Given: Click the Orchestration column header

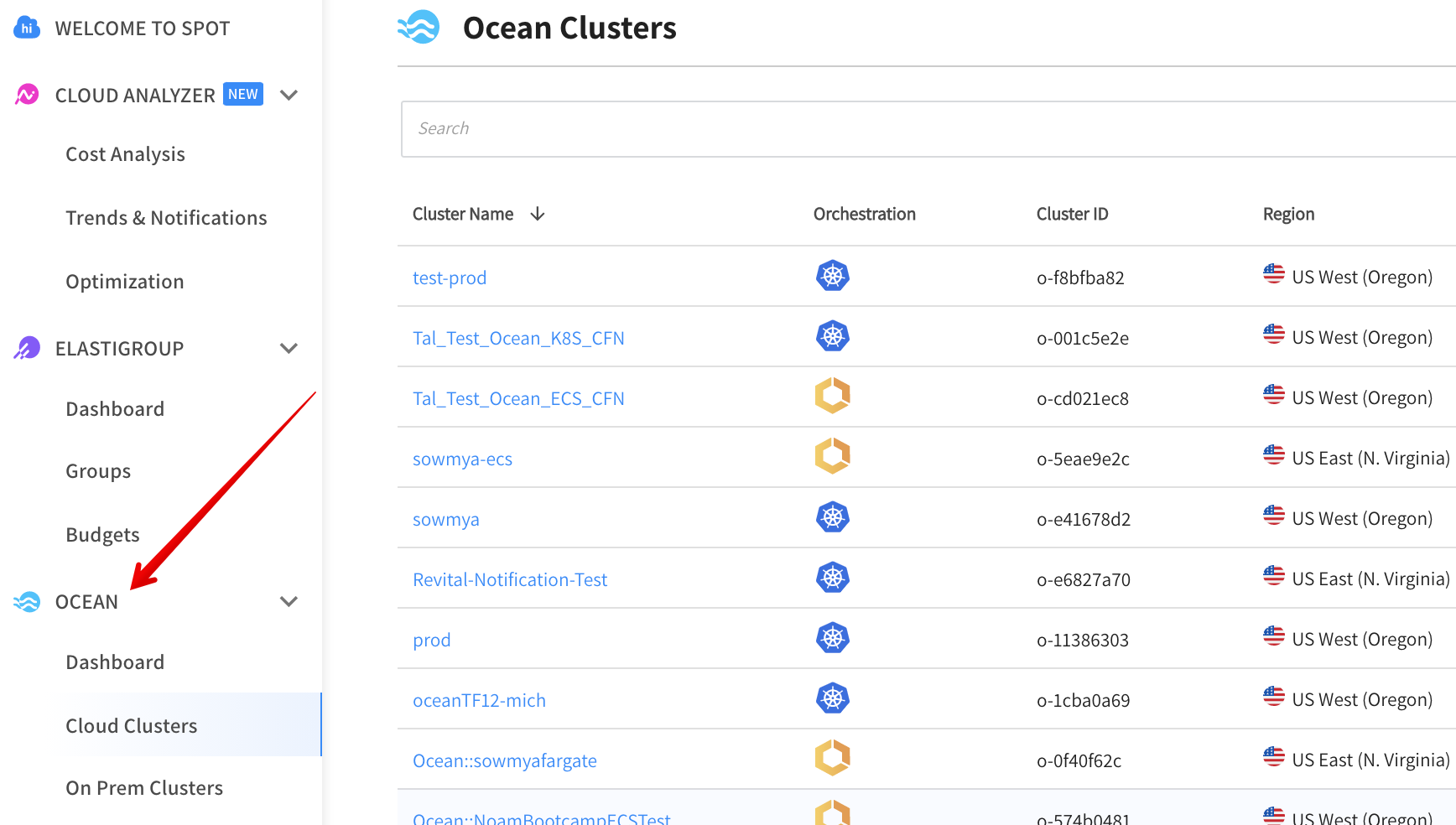Looking at the screenshot, I should pyautogui.click(x=864, y=215).
